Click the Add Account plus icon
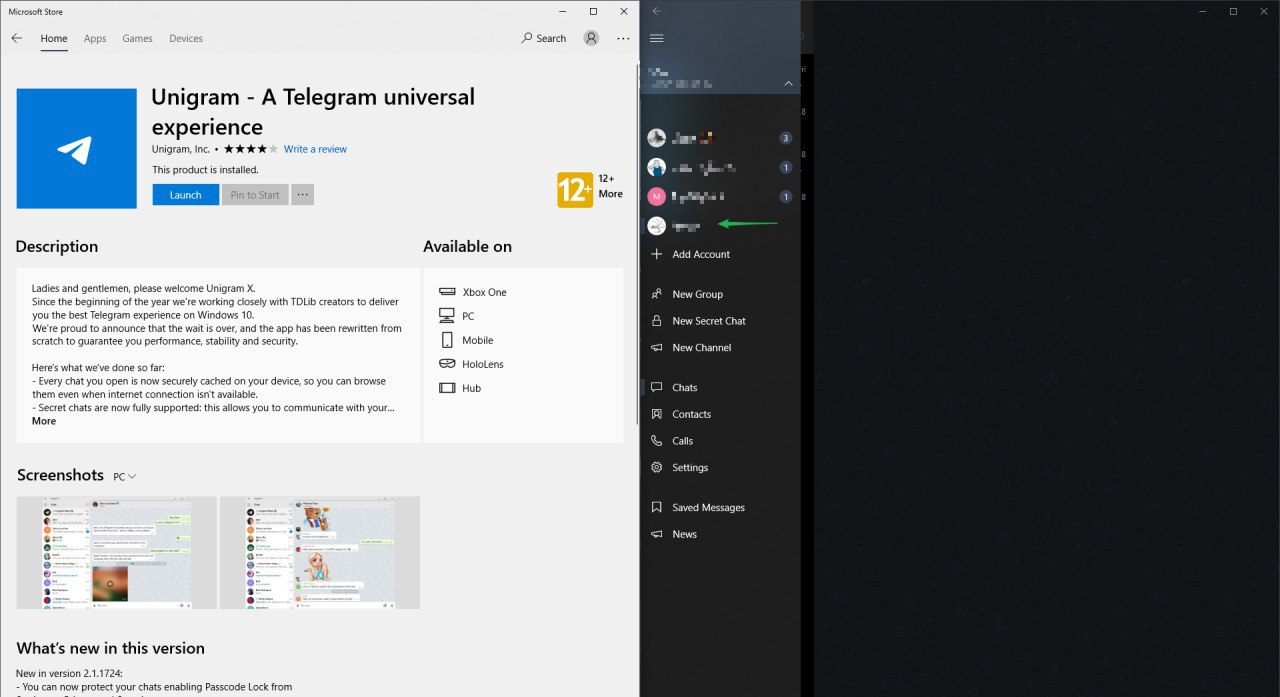Viewport: 1280px width, 697px height. pyautogui.click(x=657, y=254)
